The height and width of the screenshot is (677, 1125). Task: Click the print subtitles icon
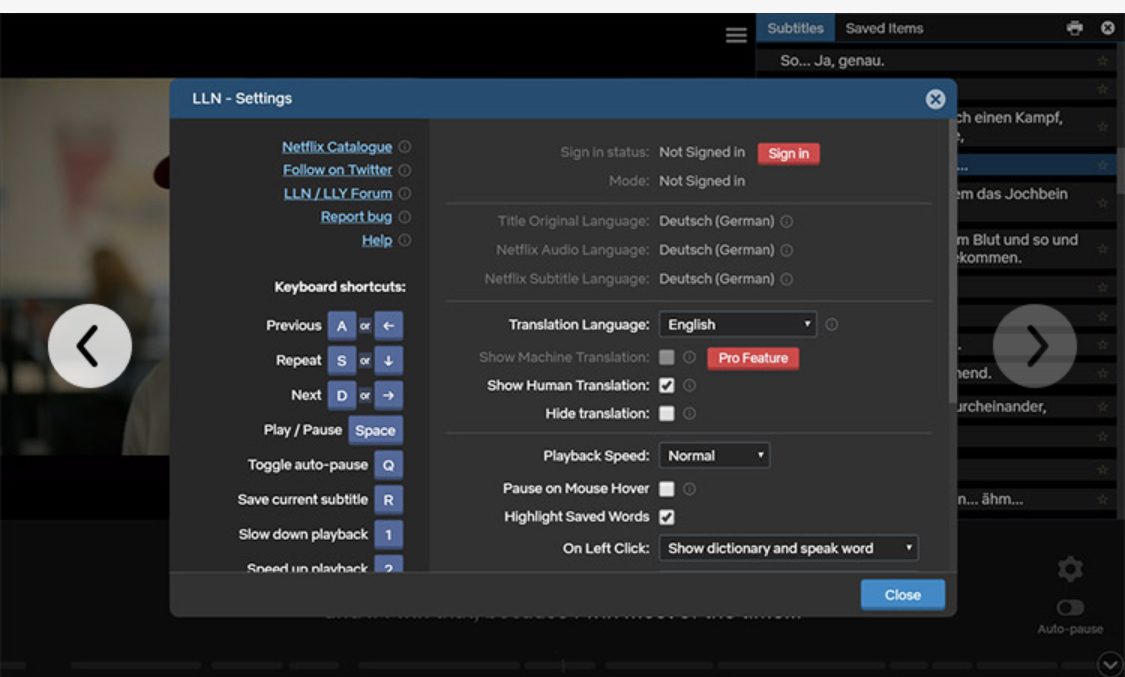(x=1075, y=28)
